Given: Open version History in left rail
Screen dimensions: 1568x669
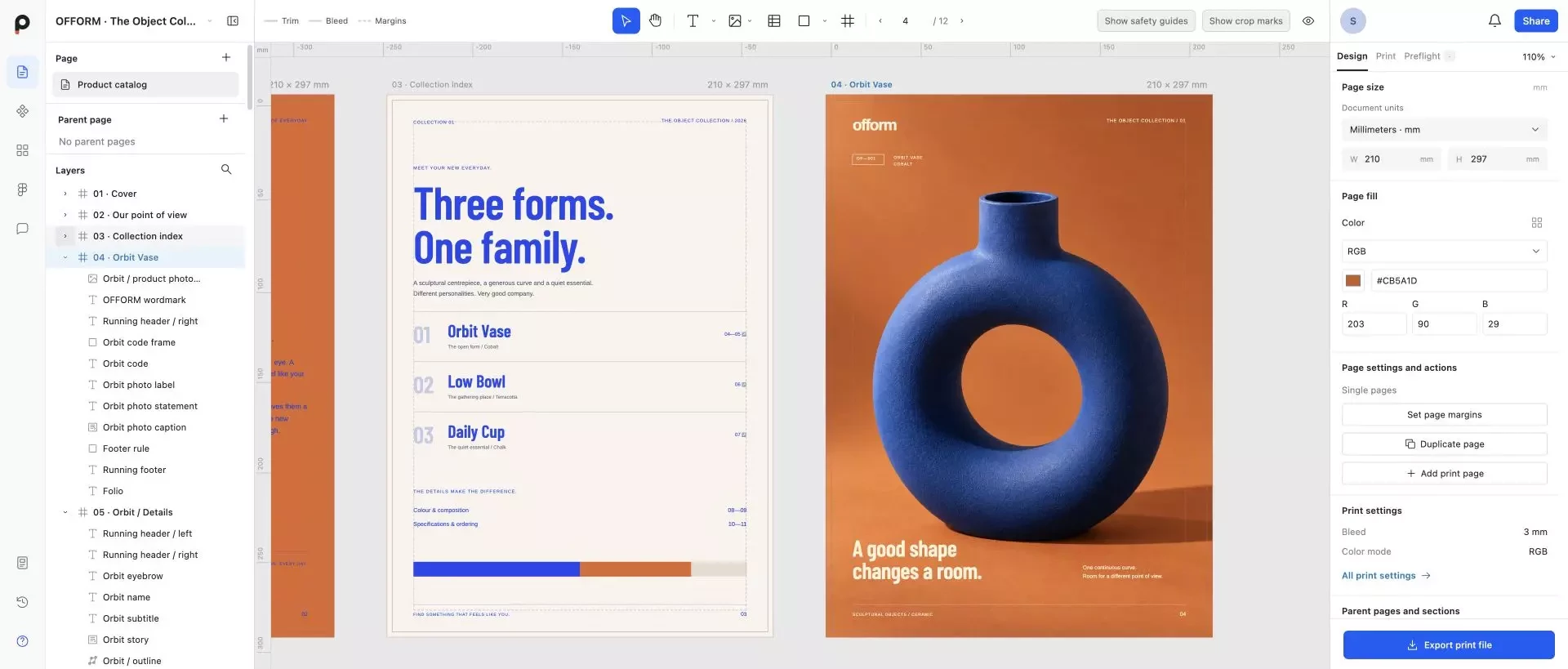Looking at the screenshot, I should [23, 602].
